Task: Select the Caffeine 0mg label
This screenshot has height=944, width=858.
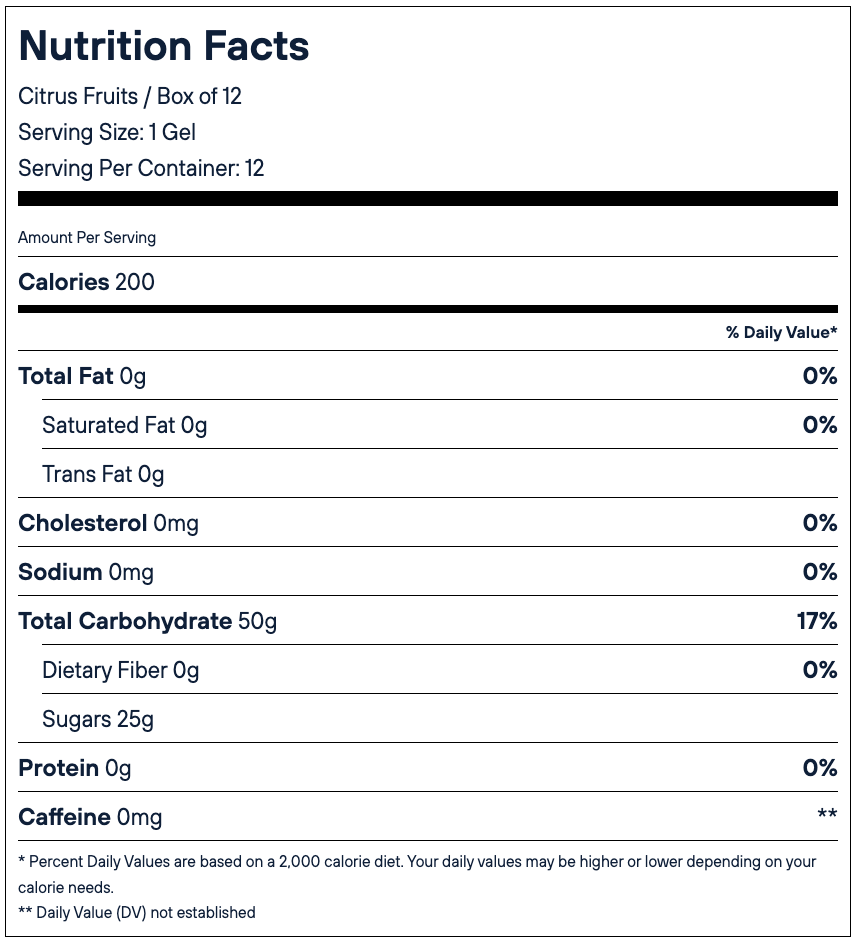Action: pos(90,817)
